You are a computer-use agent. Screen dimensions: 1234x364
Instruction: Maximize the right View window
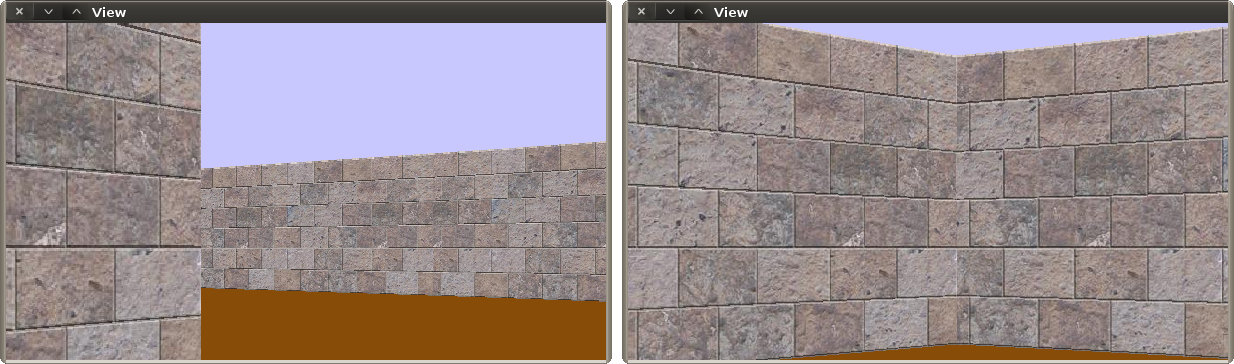699,12
